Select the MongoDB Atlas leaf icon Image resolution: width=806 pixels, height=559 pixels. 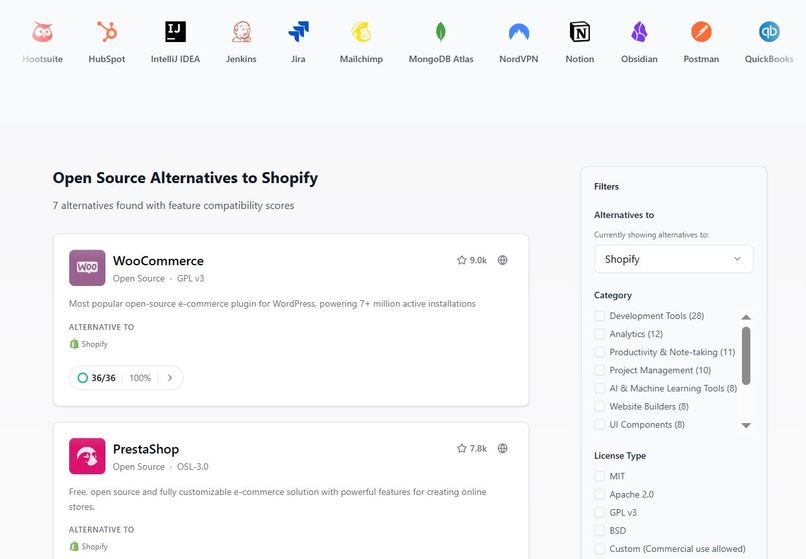pyautogui.click(x=441, y=32)
